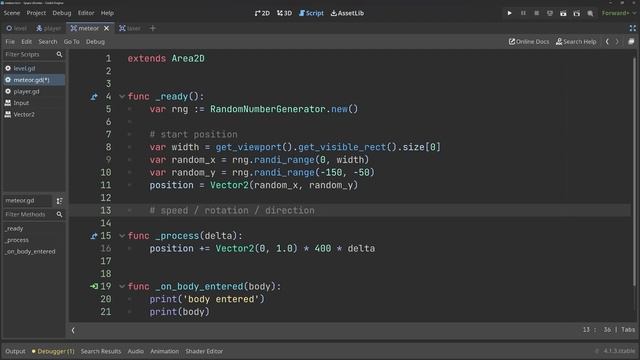Toggle distraction-free mode icon
The image size is (640, 360).
(632, 28)
